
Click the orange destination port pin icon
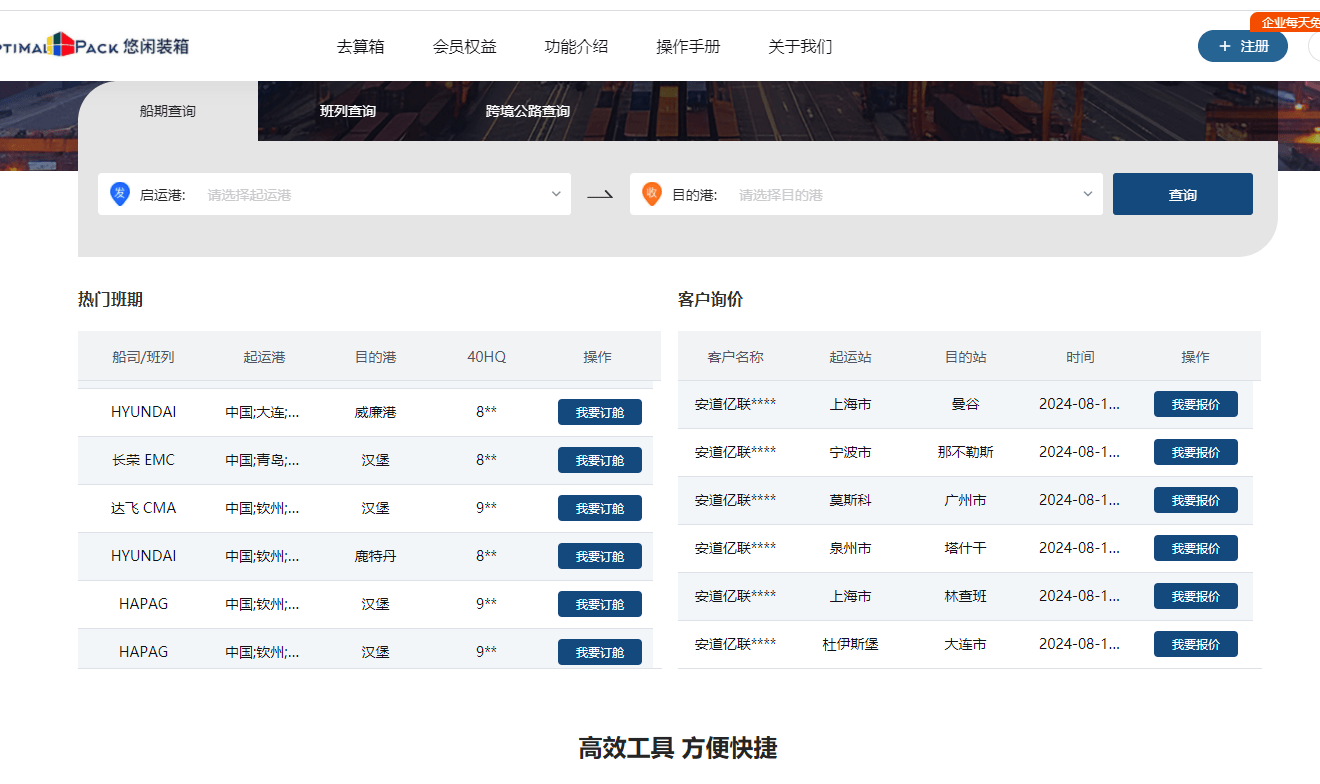[x=651, y=194]
